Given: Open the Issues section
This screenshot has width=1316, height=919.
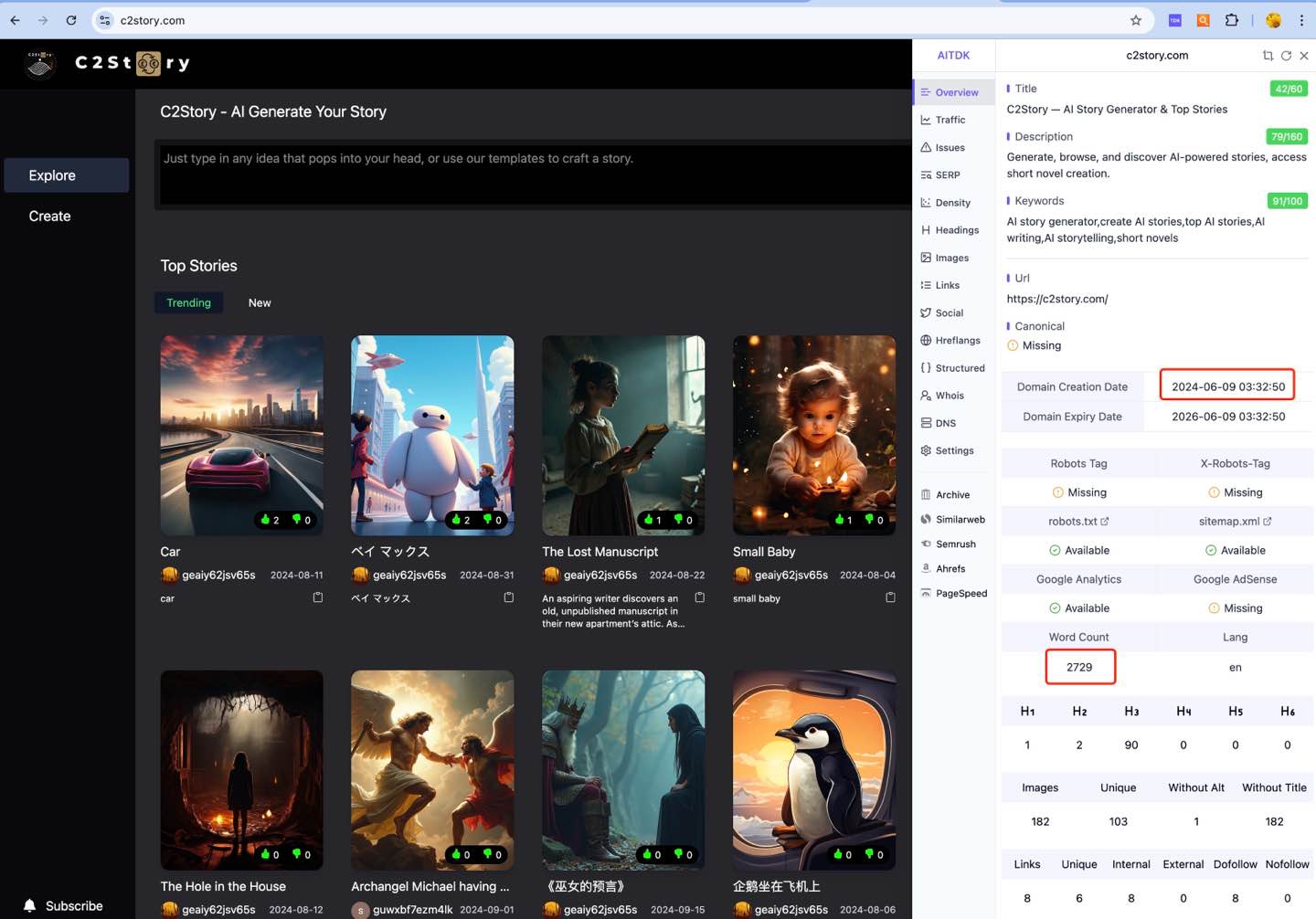Looking at the screenshot, I should point(950,147).
